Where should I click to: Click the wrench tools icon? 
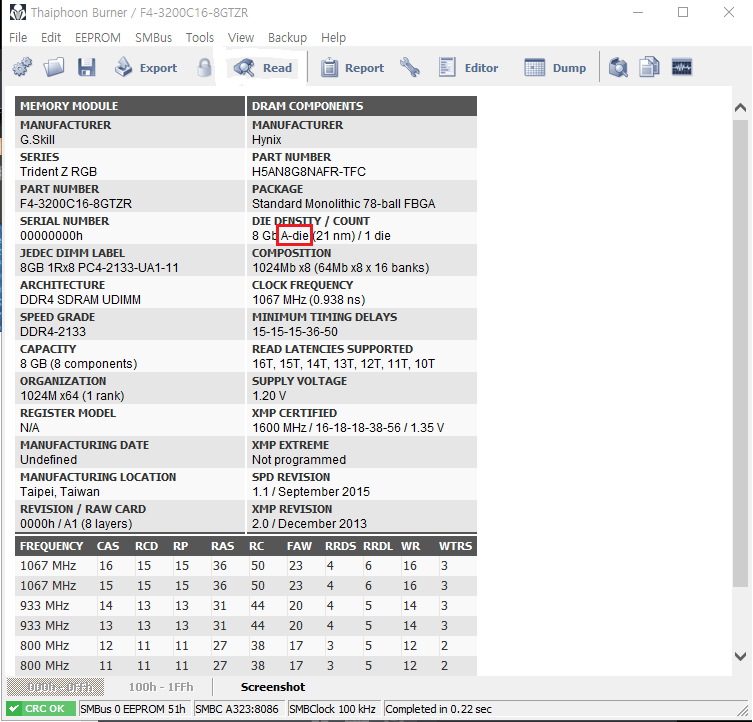click(410, 67)
